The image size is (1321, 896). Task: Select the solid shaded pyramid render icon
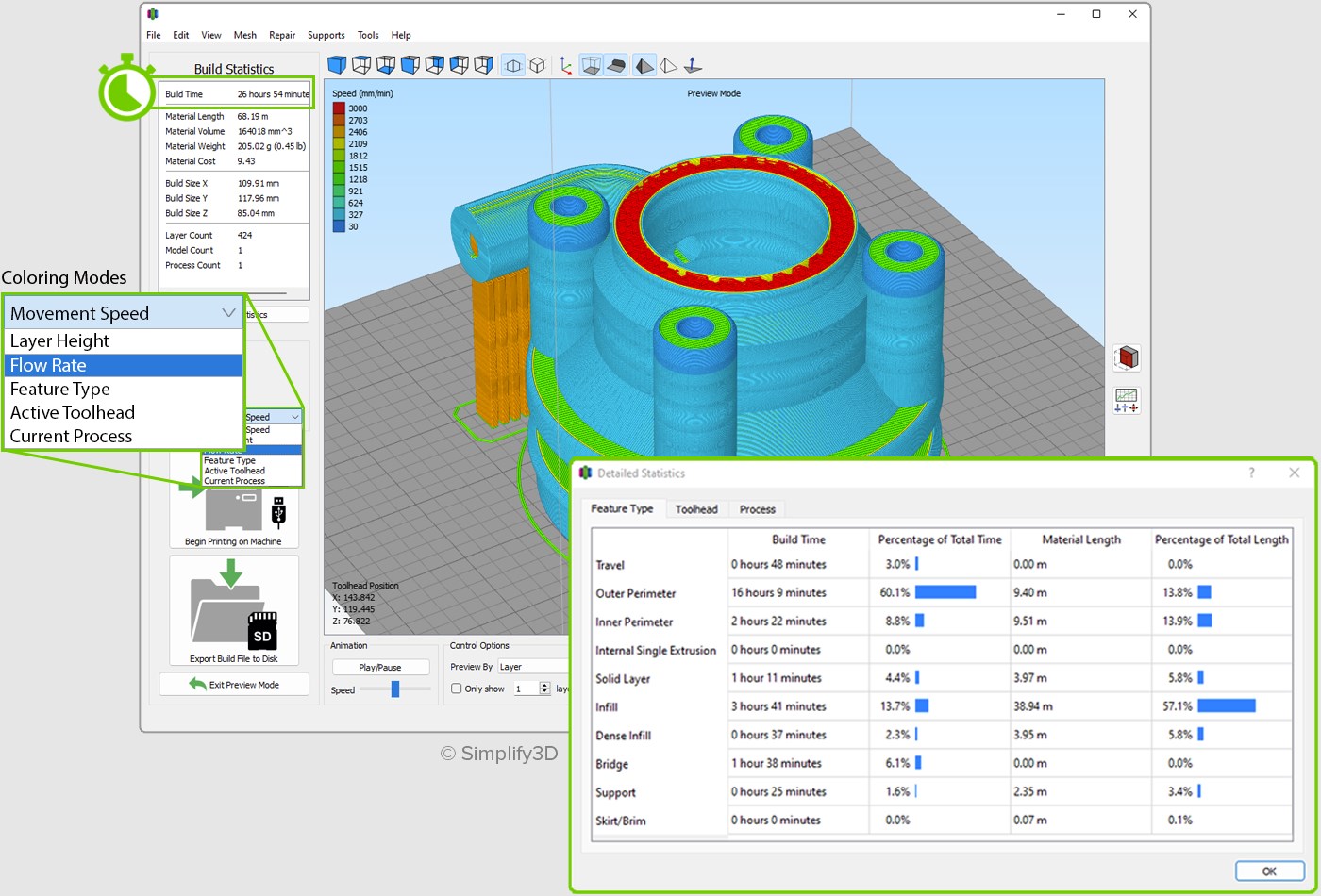click(644, 65)
